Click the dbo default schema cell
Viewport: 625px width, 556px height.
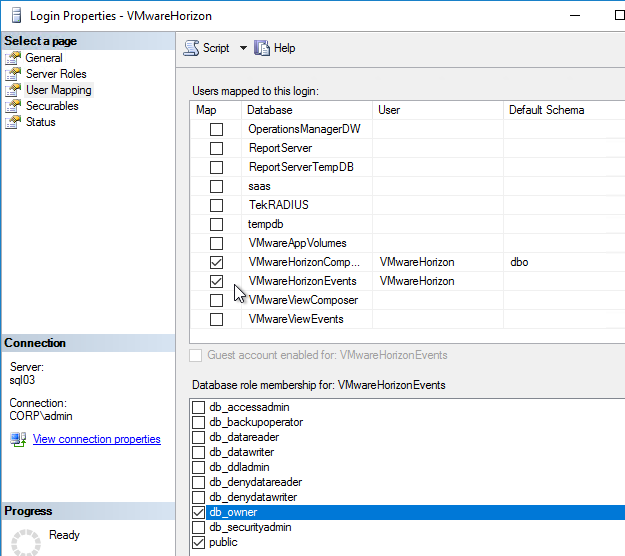pyautogui.click(x=564, y=262)
